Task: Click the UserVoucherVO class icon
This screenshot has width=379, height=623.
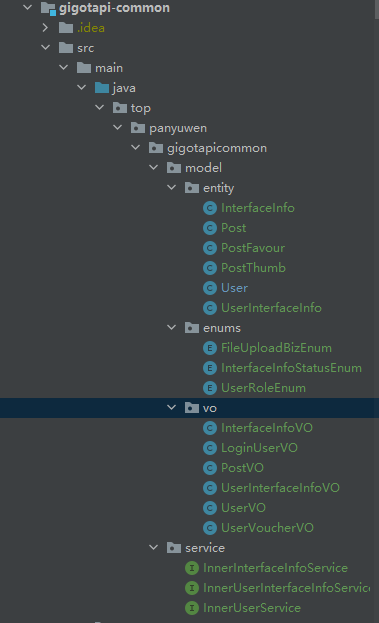Action: 210,528
